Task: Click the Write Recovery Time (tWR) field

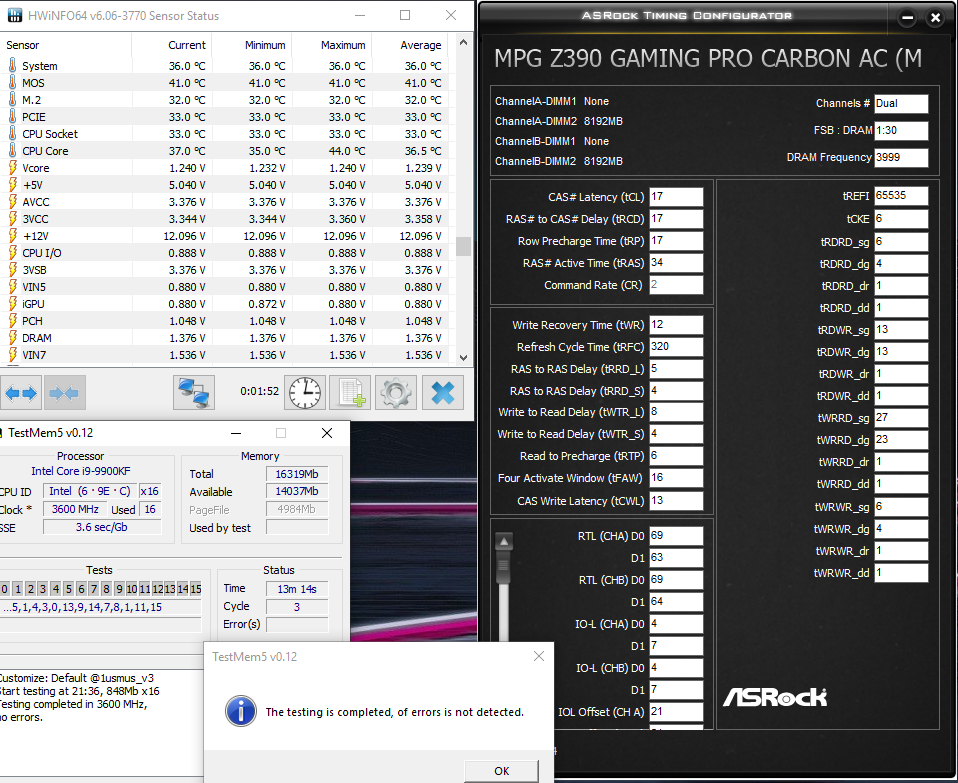Action: click(x=676, y=325)
